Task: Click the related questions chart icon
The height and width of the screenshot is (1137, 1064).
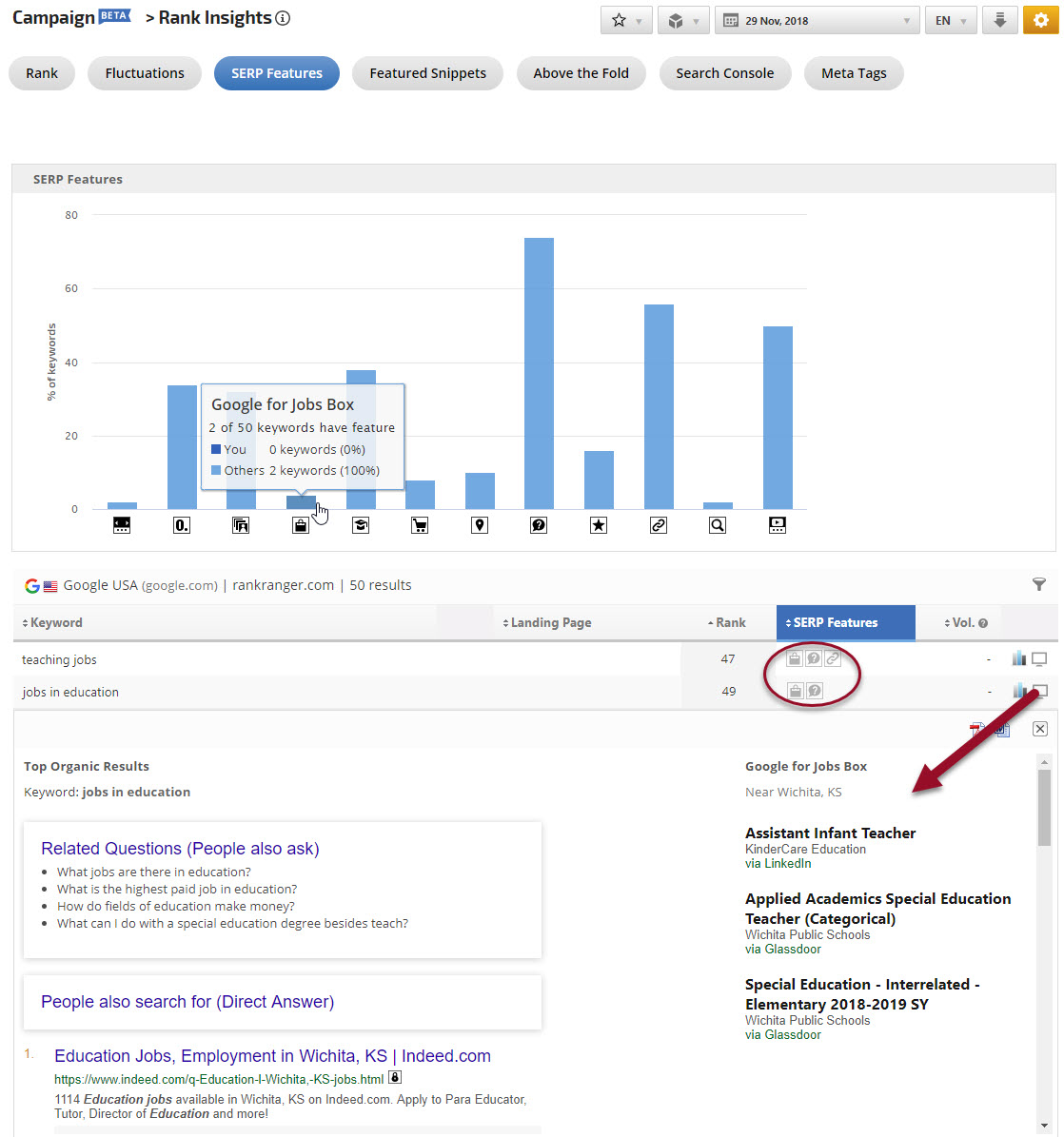Action: (x=539, y=525)
